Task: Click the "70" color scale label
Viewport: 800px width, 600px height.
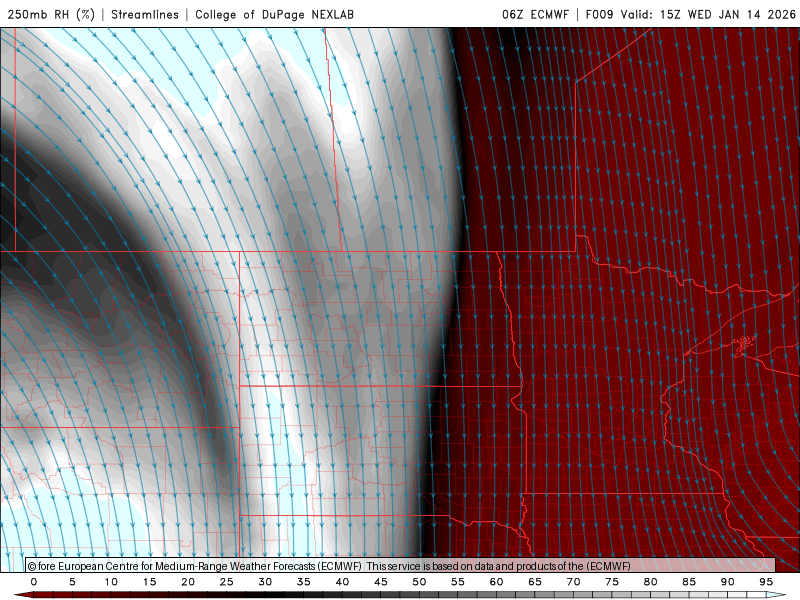Action: pyautogui.click(x=573, y=582)
